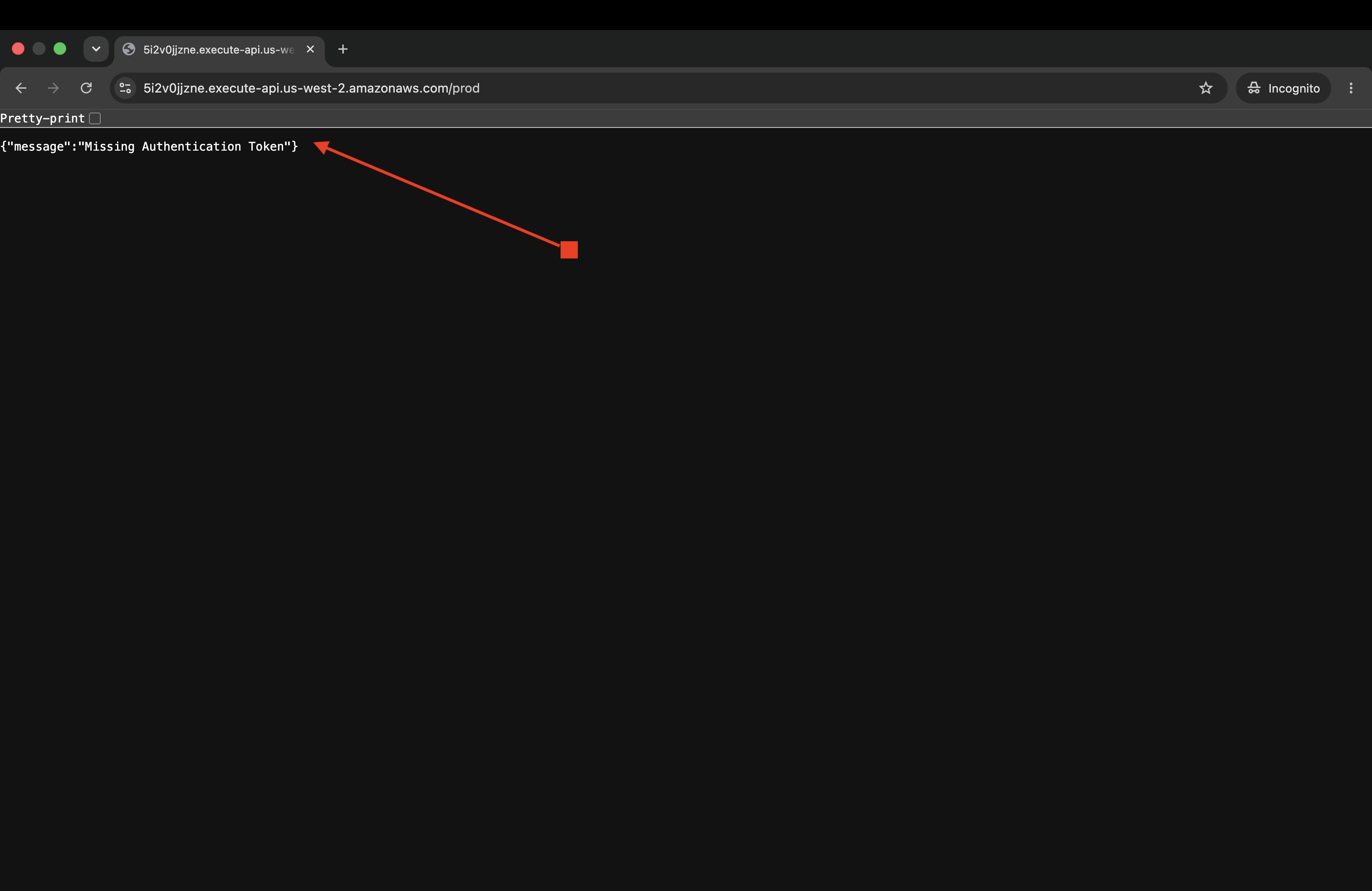Click the Missing Authentication Token JSON text

pyautogui.click(x=149, y=147)
